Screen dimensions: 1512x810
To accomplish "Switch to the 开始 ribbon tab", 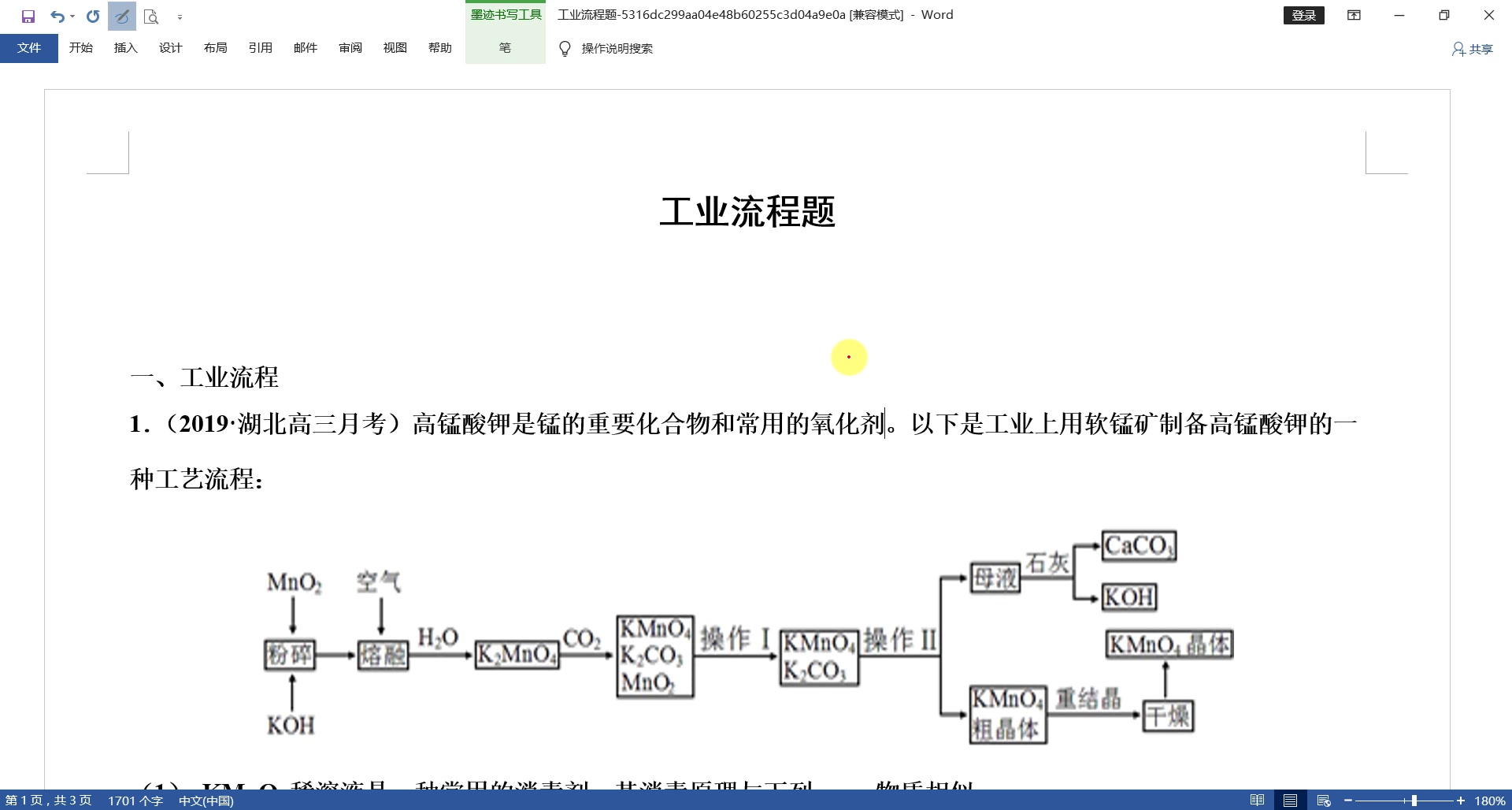I will coord(81,48).
